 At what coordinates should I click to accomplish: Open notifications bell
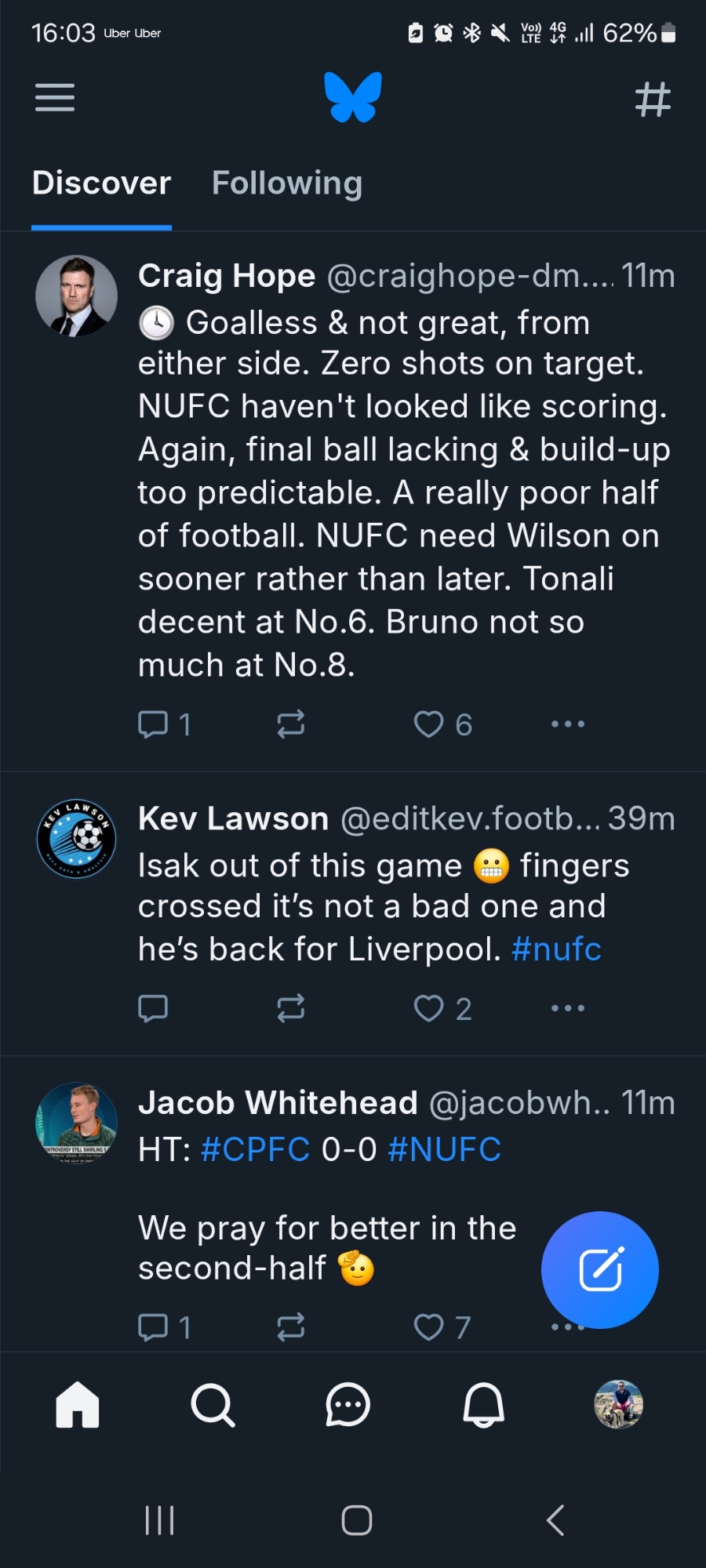pyautogui.click(x=483, y=1404)
